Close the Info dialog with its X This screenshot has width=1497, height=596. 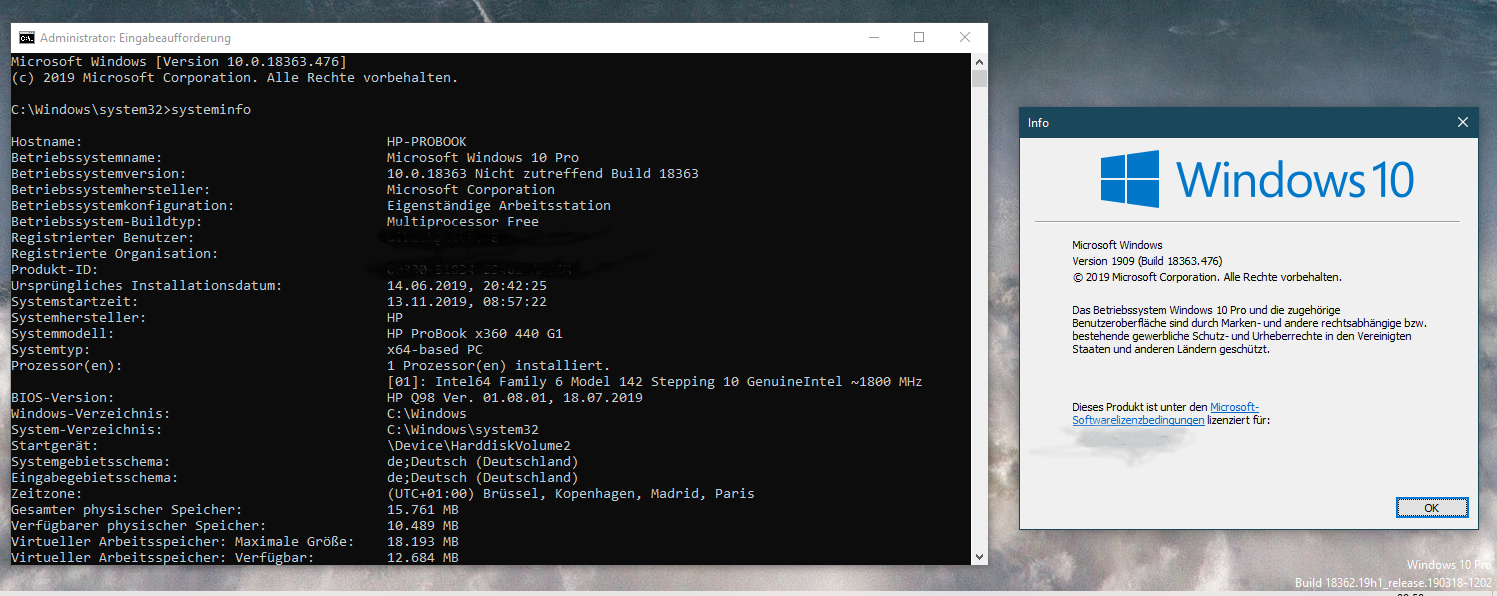coord(1463,123)
